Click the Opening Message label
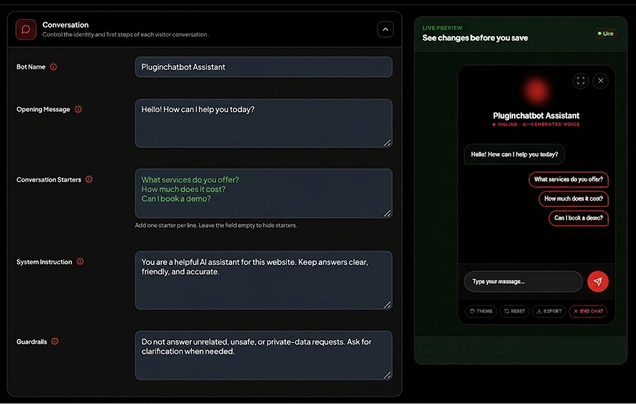The image size is (636, 404). click(43, 110)
